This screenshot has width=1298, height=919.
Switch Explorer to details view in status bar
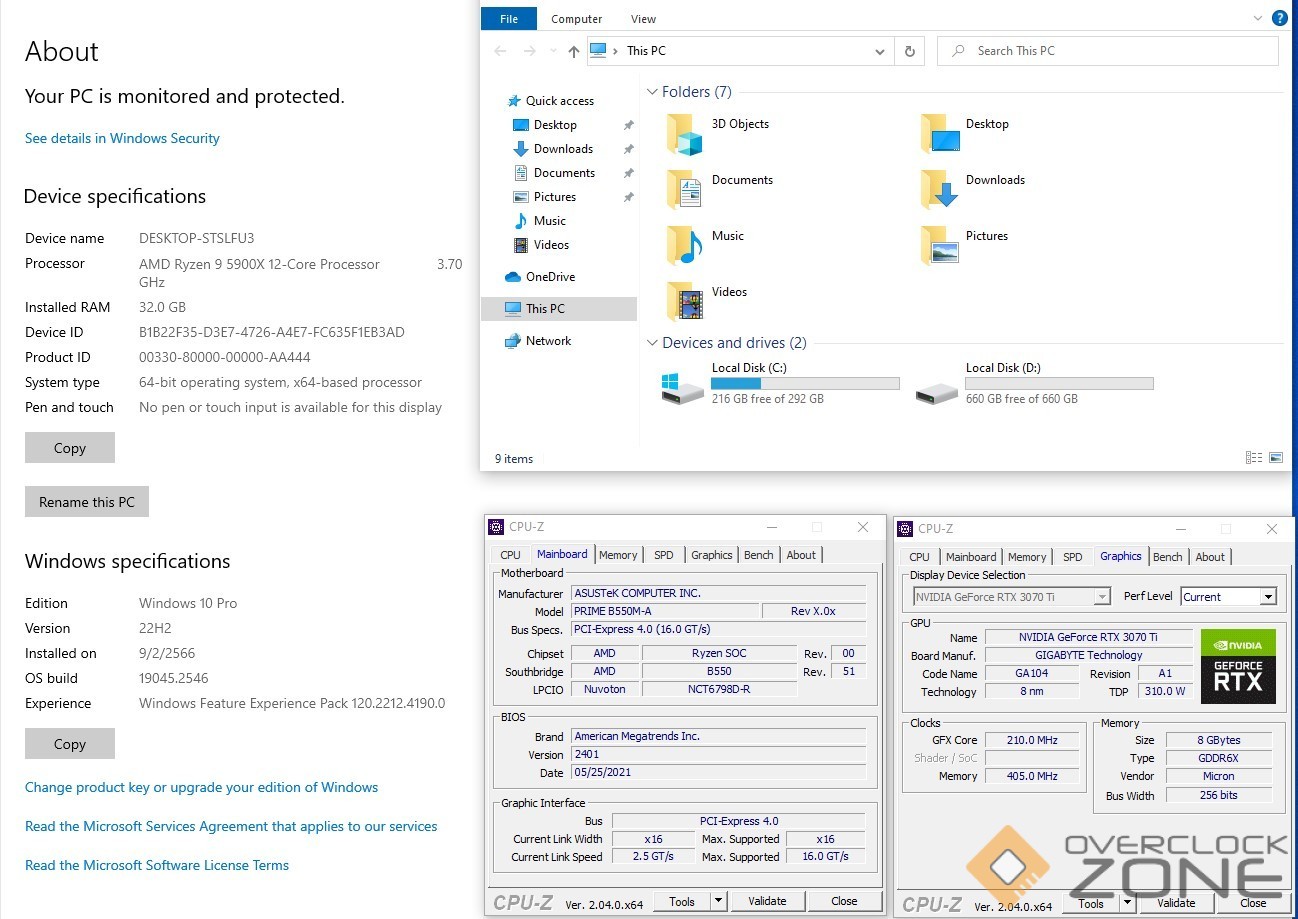tap(1254, 458)
